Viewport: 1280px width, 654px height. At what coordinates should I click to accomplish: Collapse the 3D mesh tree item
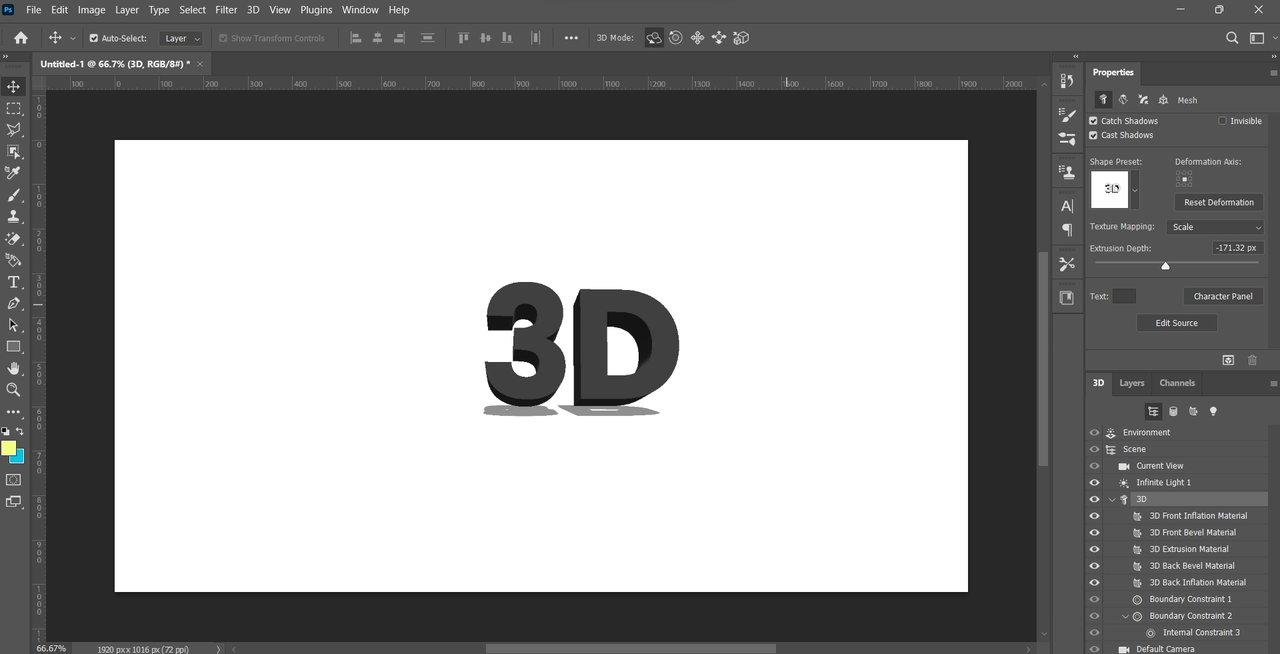click(x=1112, y=499)
